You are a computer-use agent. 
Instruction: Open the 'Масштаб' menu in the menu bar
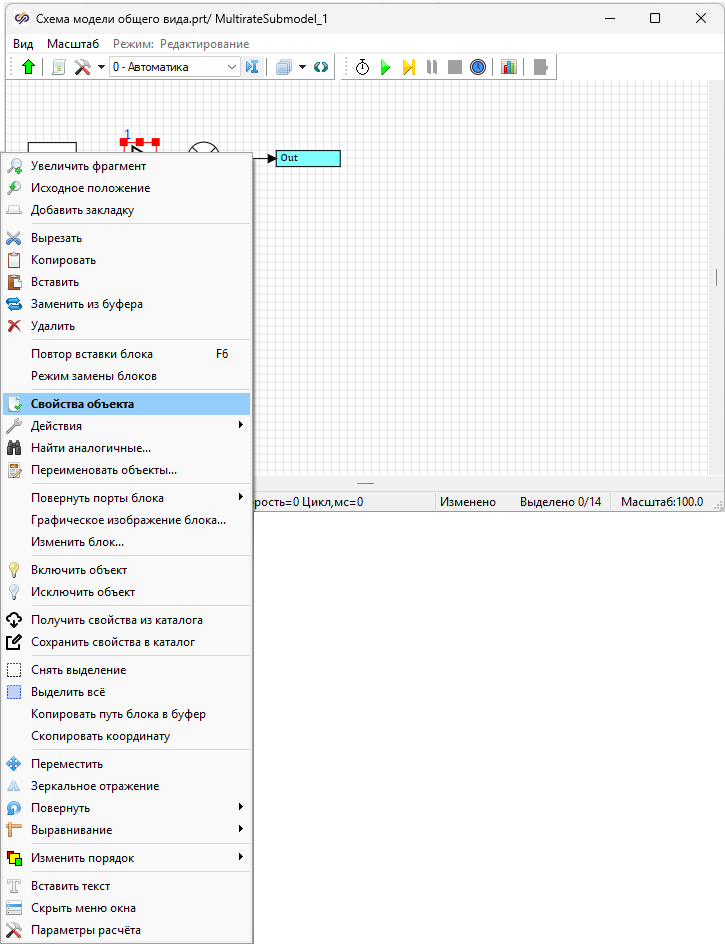point(72,44)
